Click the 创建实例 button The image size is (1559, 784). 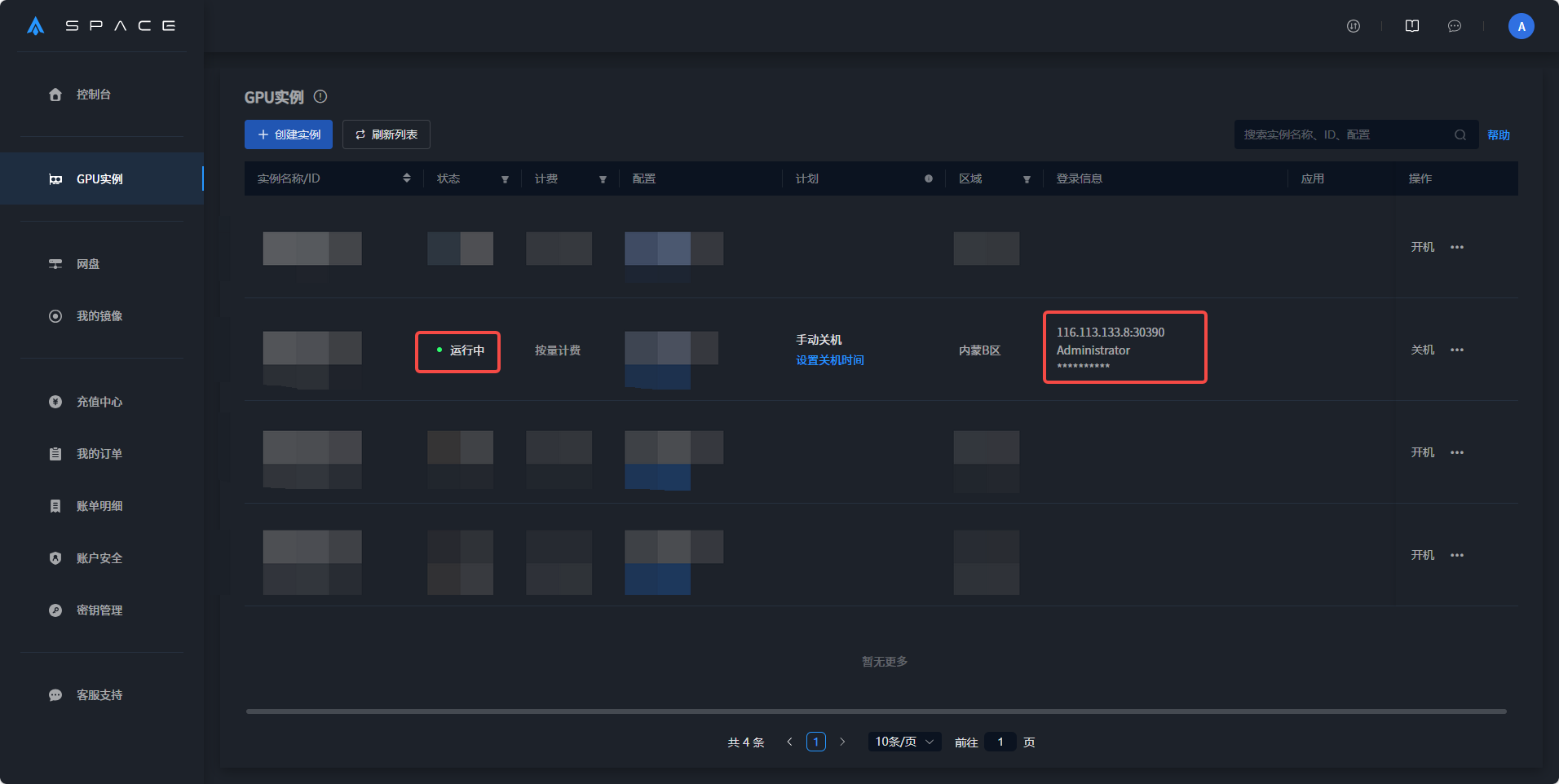(x=289, y=134)
